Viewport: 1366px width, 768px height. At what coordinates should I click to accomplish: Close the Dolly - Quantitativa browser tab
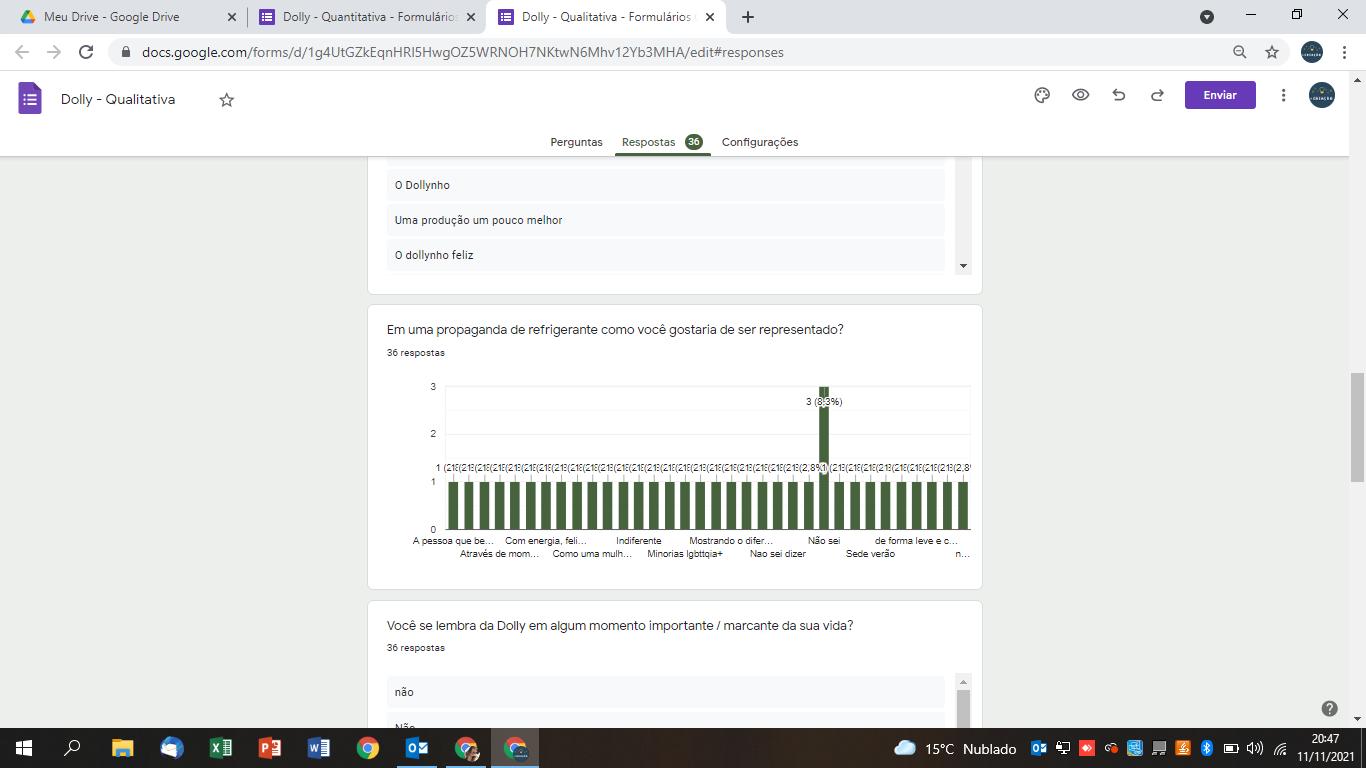[471, 17]
